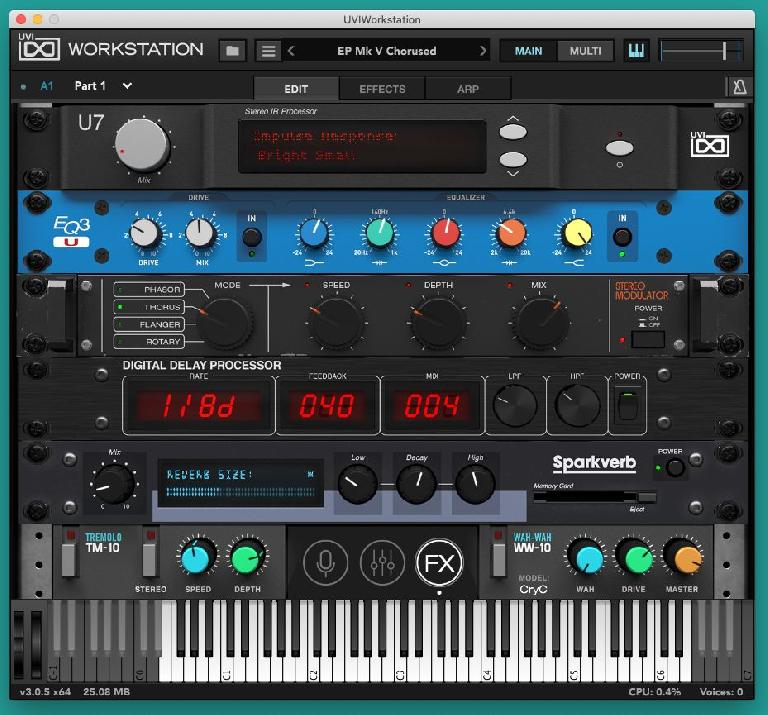This screenshot has width=768, height=715.
Task: Click the EQ3 Drive knob
Action: [x=144, y=233]
